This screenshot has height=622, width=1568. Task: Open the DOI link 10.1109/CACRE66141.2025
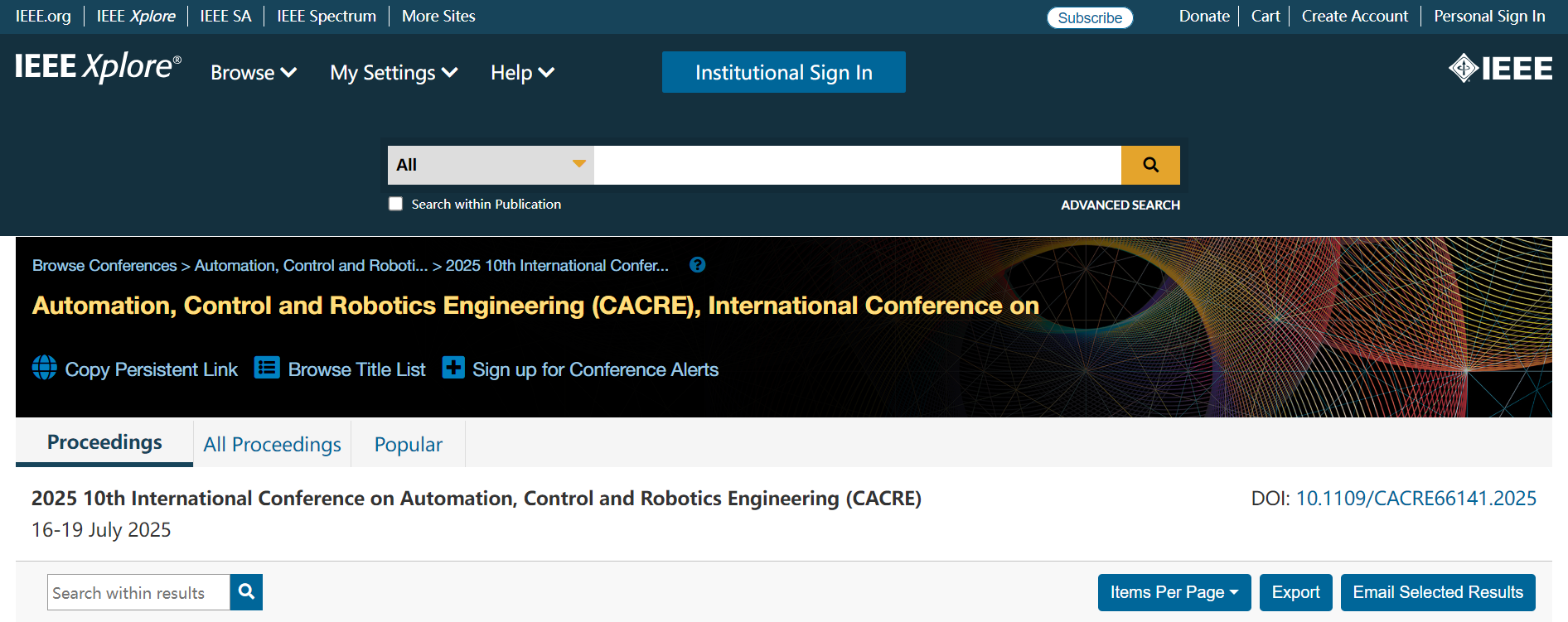1416,498
